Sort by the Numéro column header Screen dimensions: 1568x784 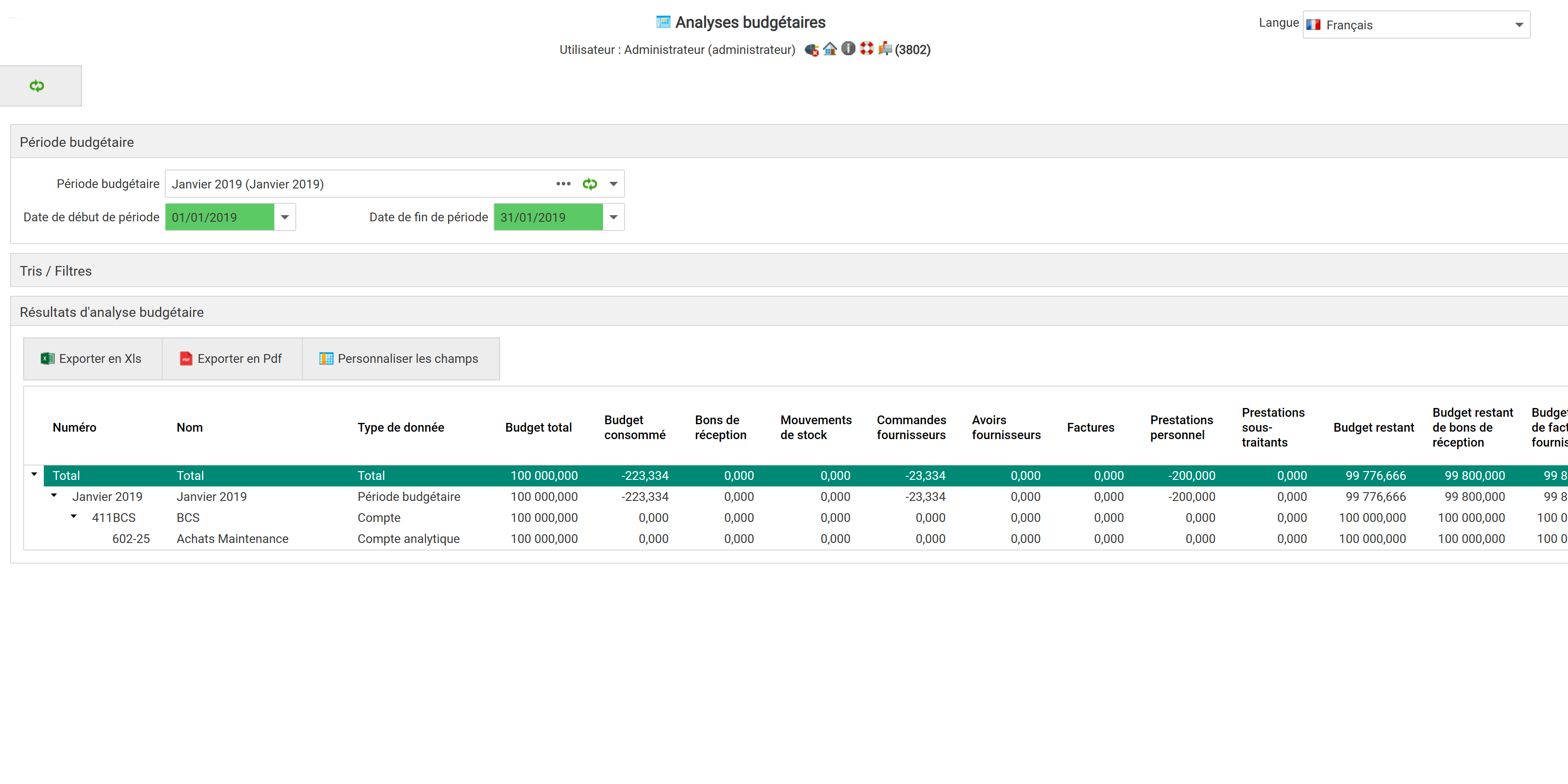[x=74, y=427]
